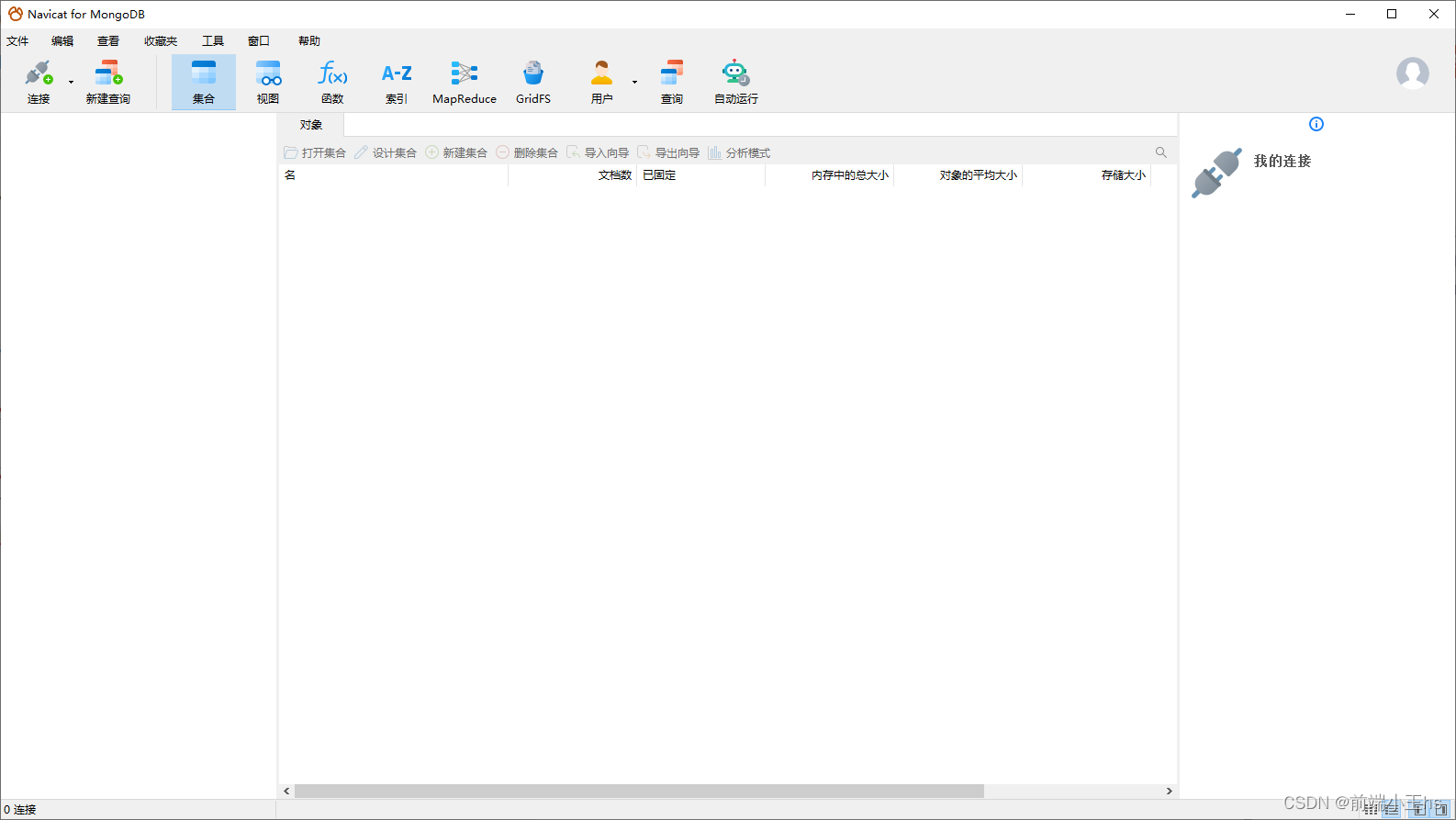Click Open Collection (打开集合) button
This screenshot has height=820, width=1456.
tap(315, 152)
